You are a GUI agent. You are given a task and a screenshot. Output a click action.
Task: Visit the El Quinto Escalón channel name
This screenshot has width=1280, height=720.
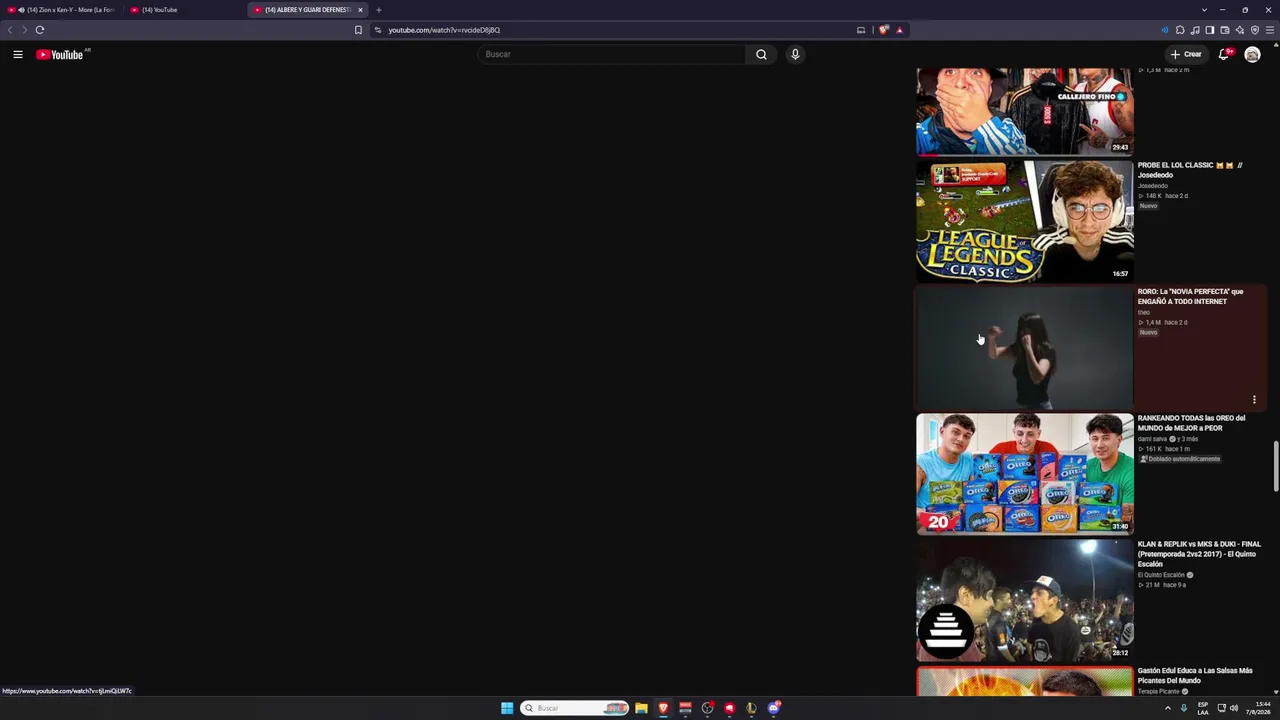1161,575
